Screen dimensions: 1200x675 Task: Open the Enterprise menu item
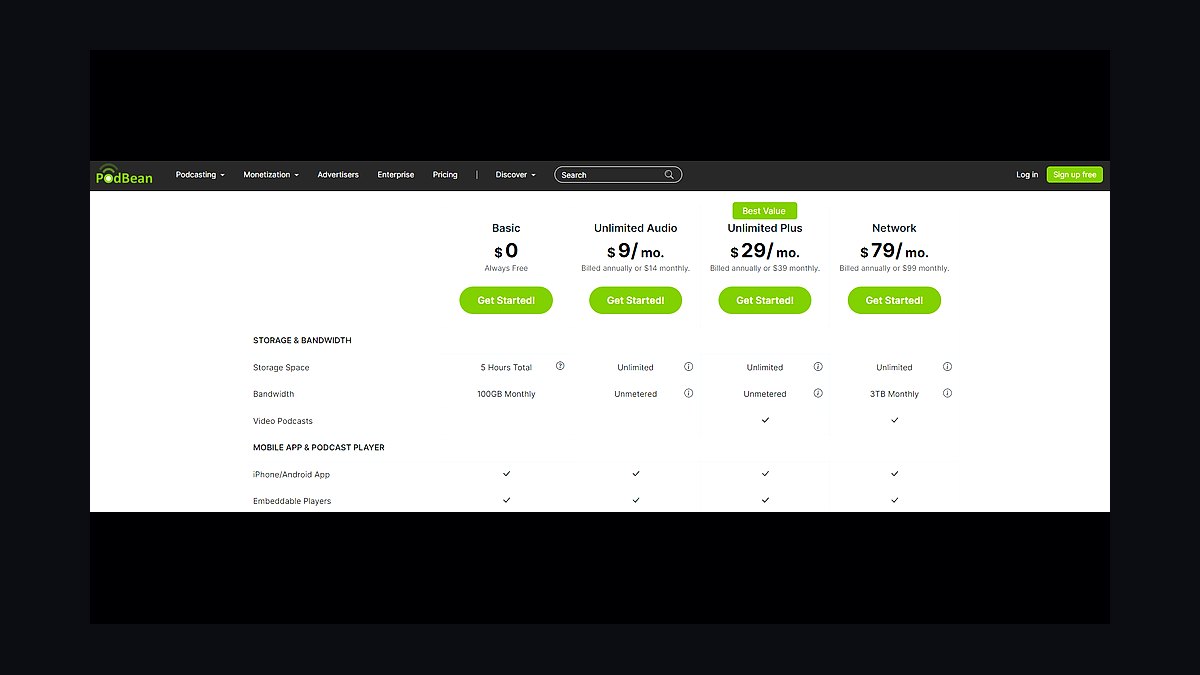[x=396, y=175]
